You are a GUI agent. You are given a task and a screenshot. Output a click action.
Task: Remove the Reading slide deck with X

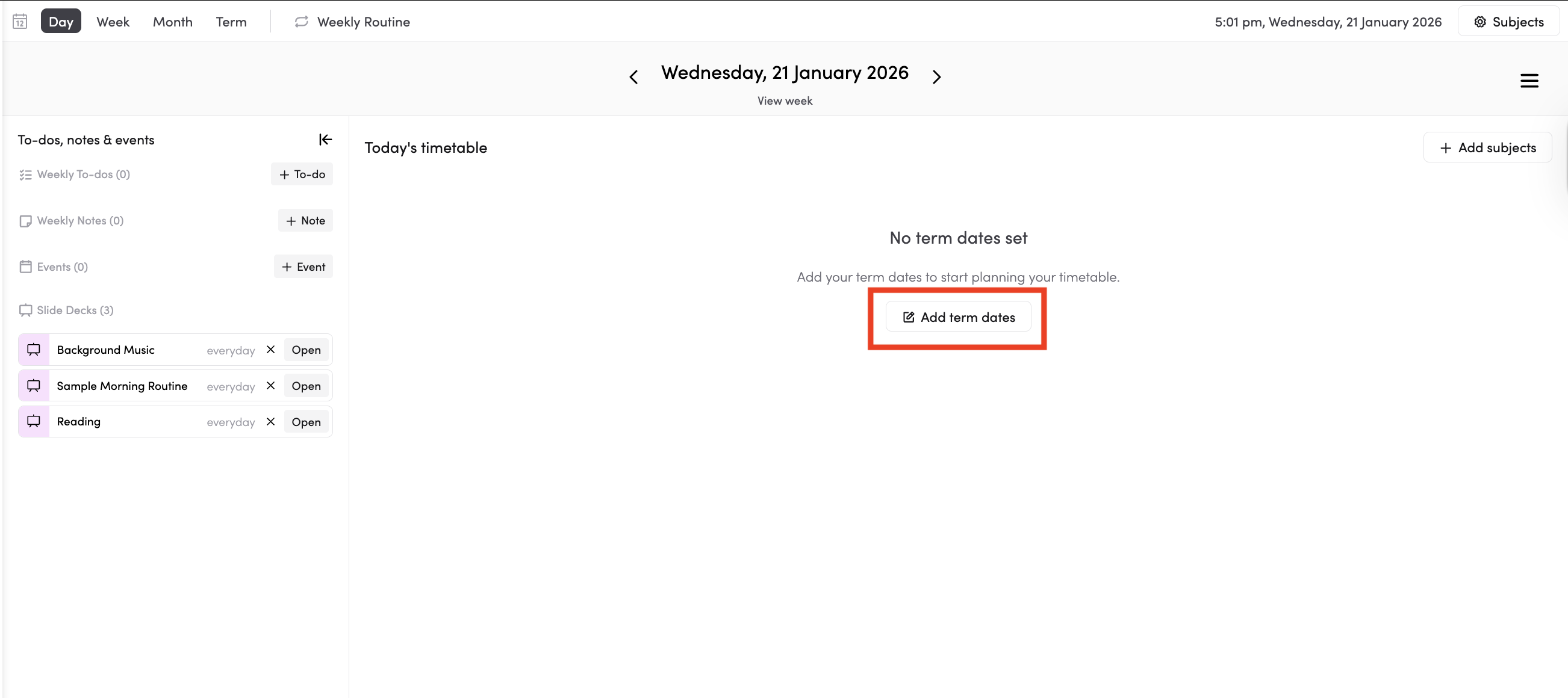[271, 421]
